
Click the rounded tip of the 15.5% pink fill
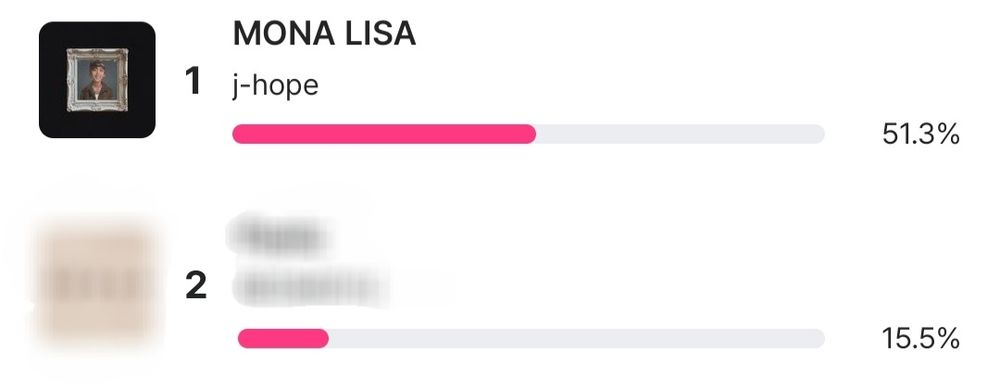pyautogui.click(x=321, y=338)
